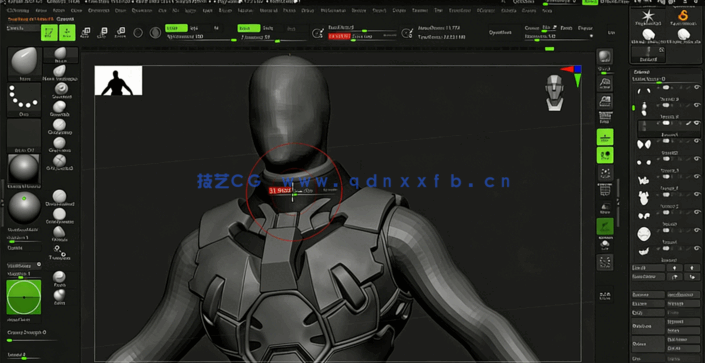Open the empty alpha thumbnail in the left shelf
This screenshot has width=705, height=363.
pyautogui.click(x=24, y=134)
